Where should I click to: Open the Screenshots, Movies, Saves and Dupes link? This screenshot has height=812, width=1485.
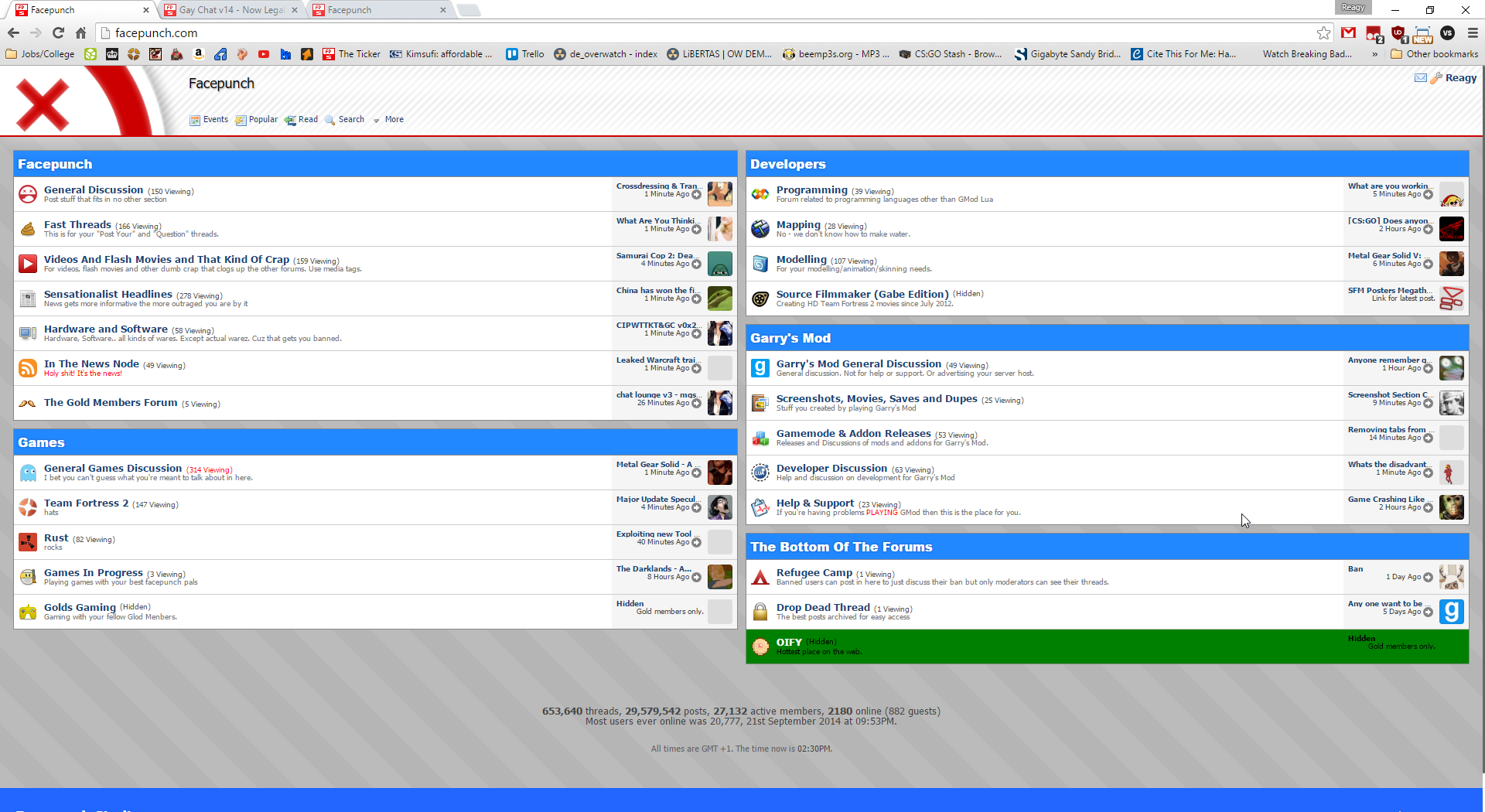click(877, 398)
